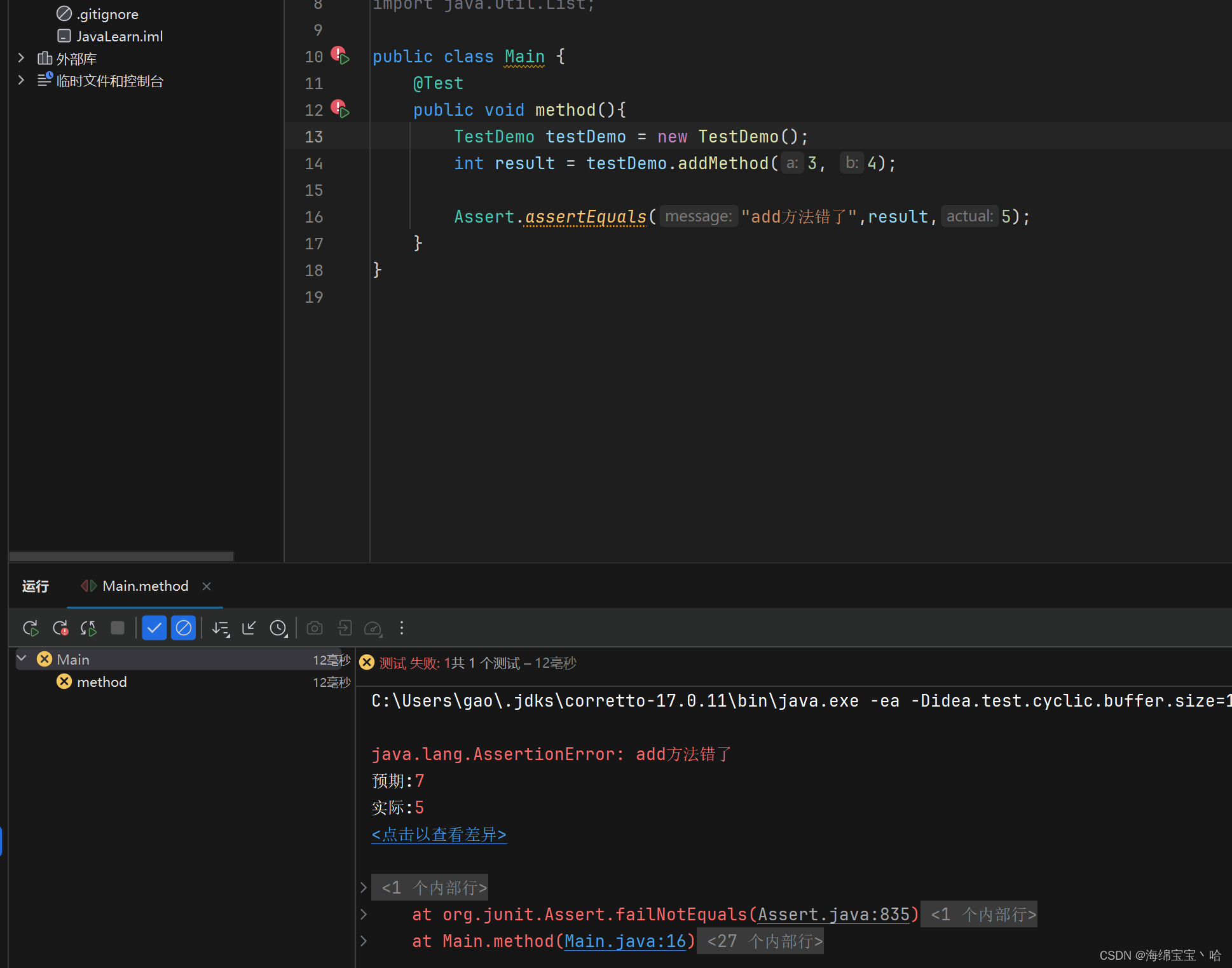Click the java.lang.AssertionError message line
Image resolution: width=1232 pixels, height=968 pixels.
point(551,754)
